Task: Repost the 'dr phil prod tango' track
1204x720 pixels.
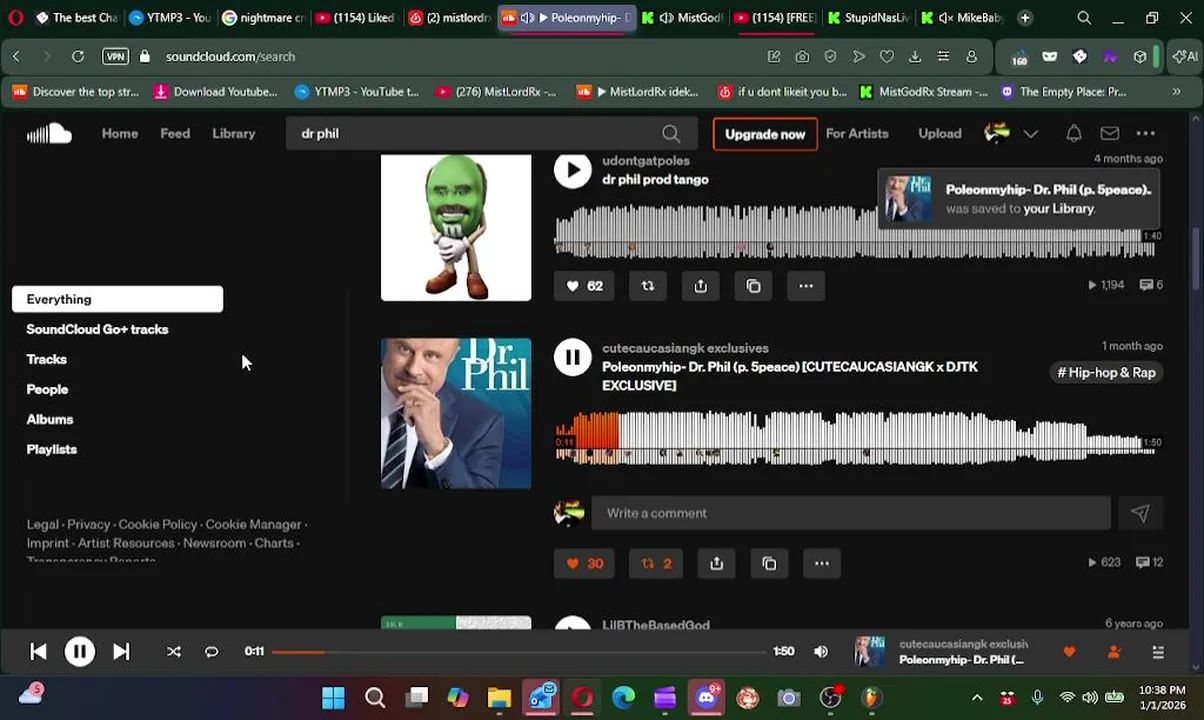Action: (x=648, y=286)
